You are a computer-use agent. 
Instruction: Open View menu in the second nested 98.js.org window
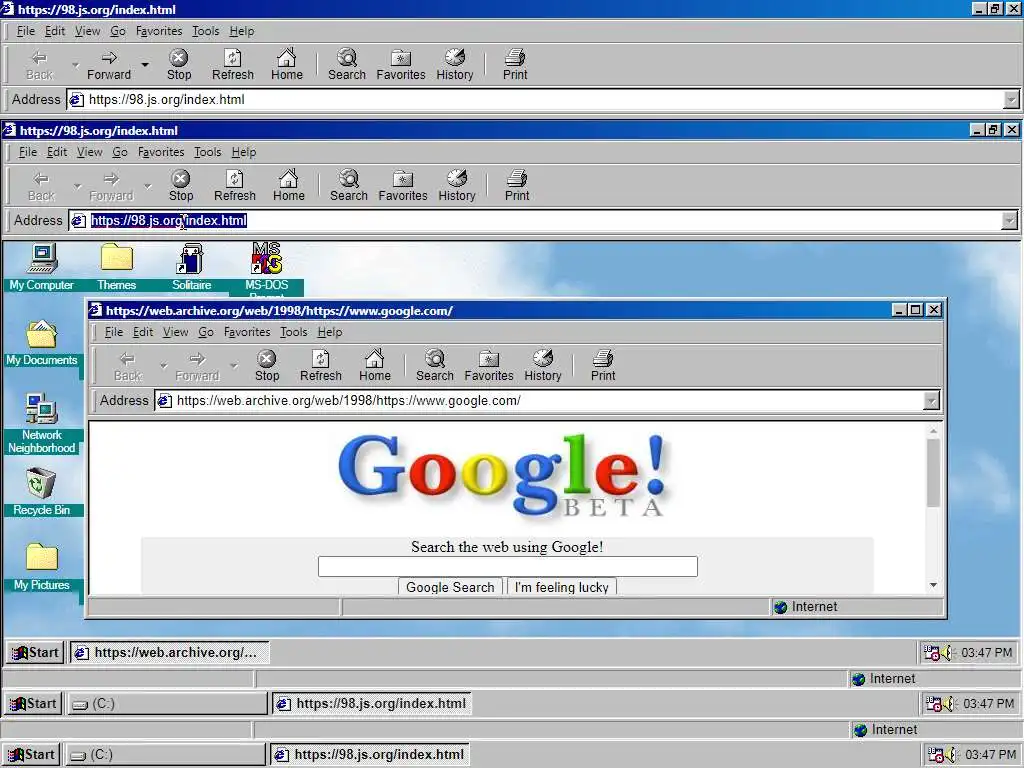click(89, 152)
